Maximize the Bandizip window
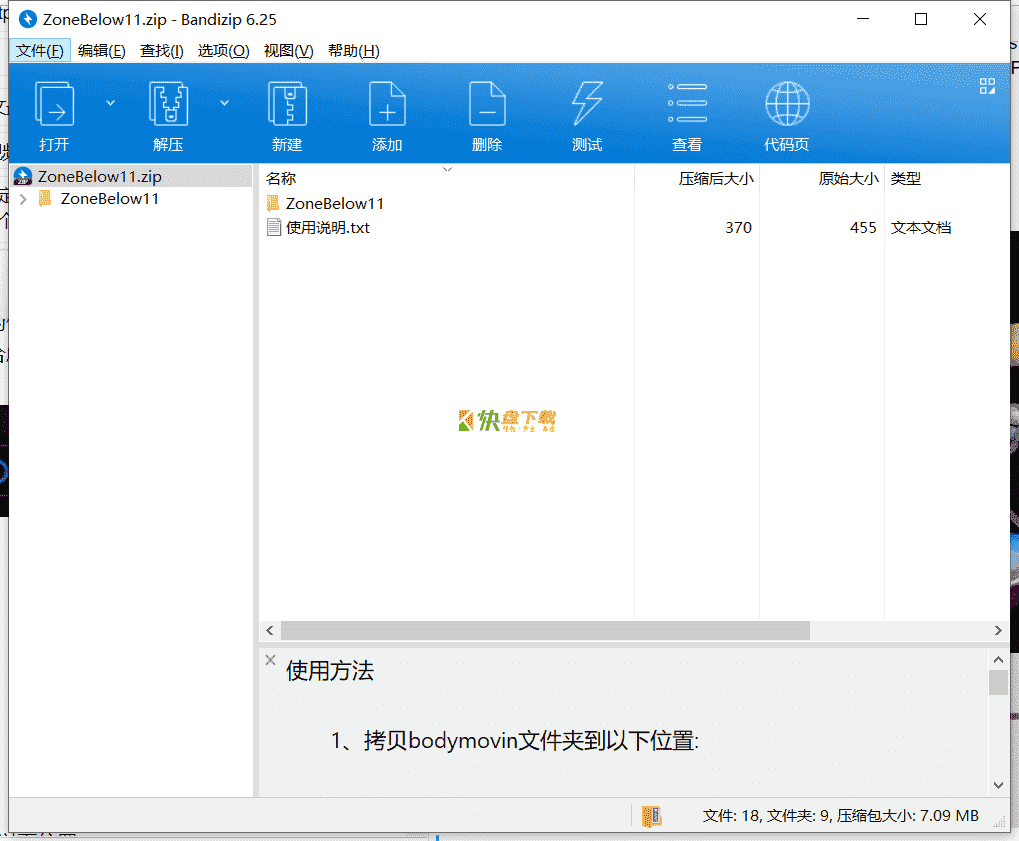1019x841 pixels. (921, 19)
